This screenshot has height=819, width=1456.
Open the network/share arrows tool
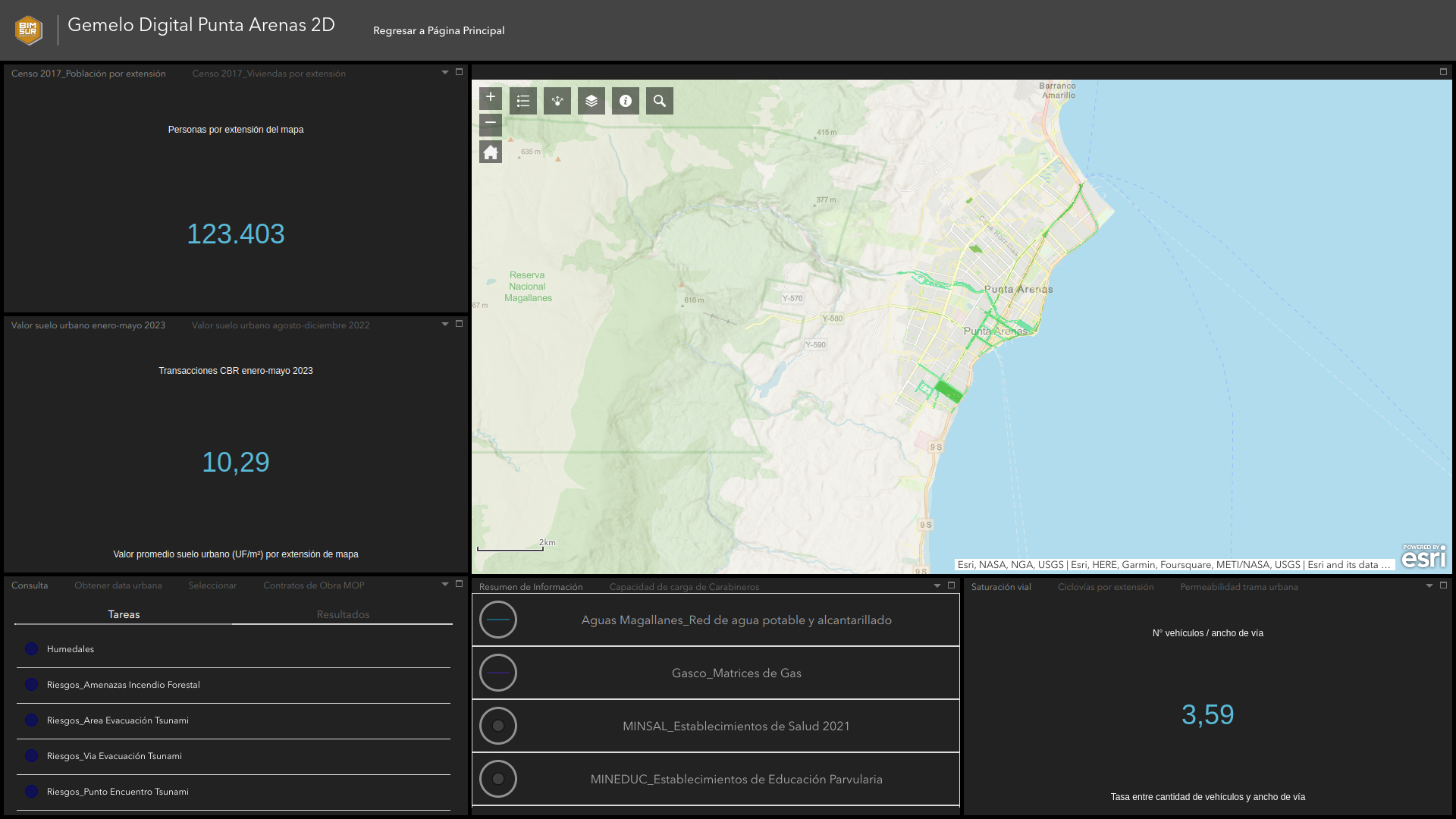557,101
